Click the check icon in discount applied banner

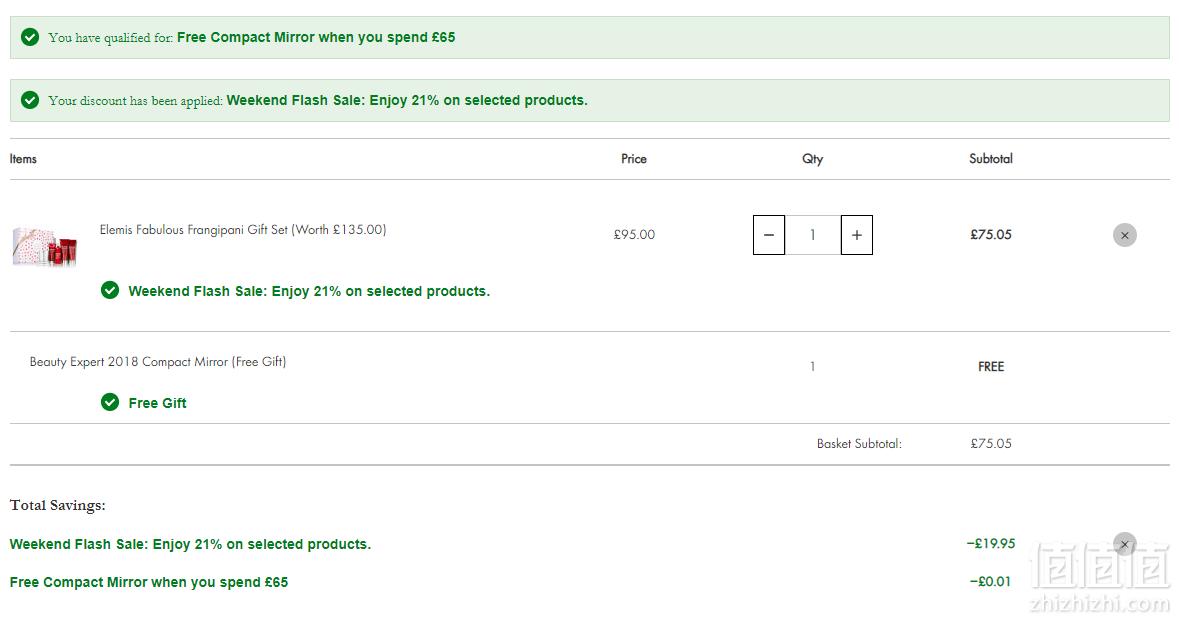point(30,100)
